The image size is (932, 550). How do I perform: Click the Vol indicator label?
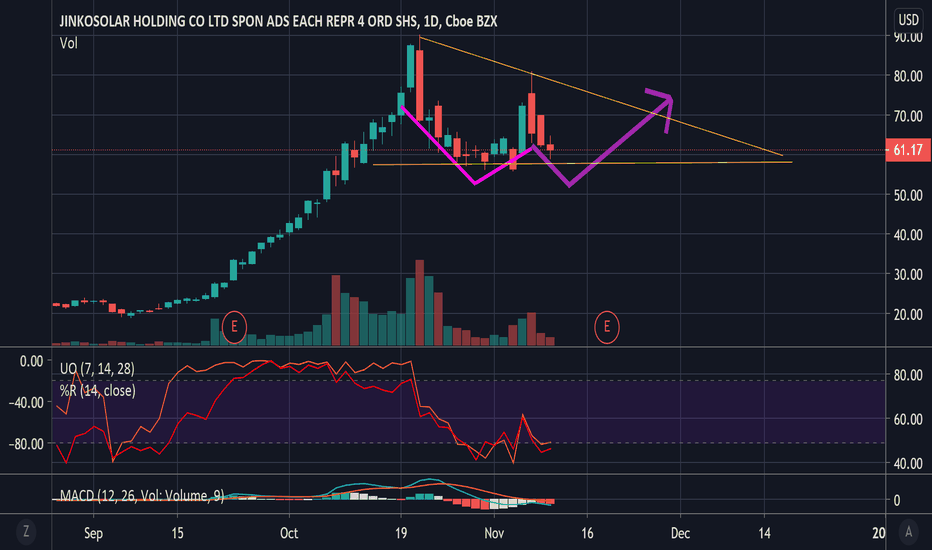point(68,43)
